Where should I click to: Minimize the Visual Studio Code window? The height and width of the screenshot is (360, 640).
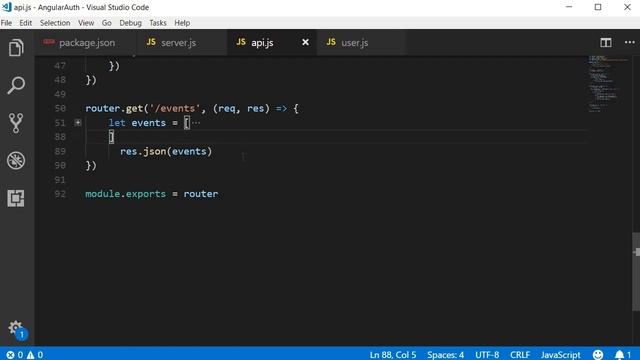coord(569,7)
